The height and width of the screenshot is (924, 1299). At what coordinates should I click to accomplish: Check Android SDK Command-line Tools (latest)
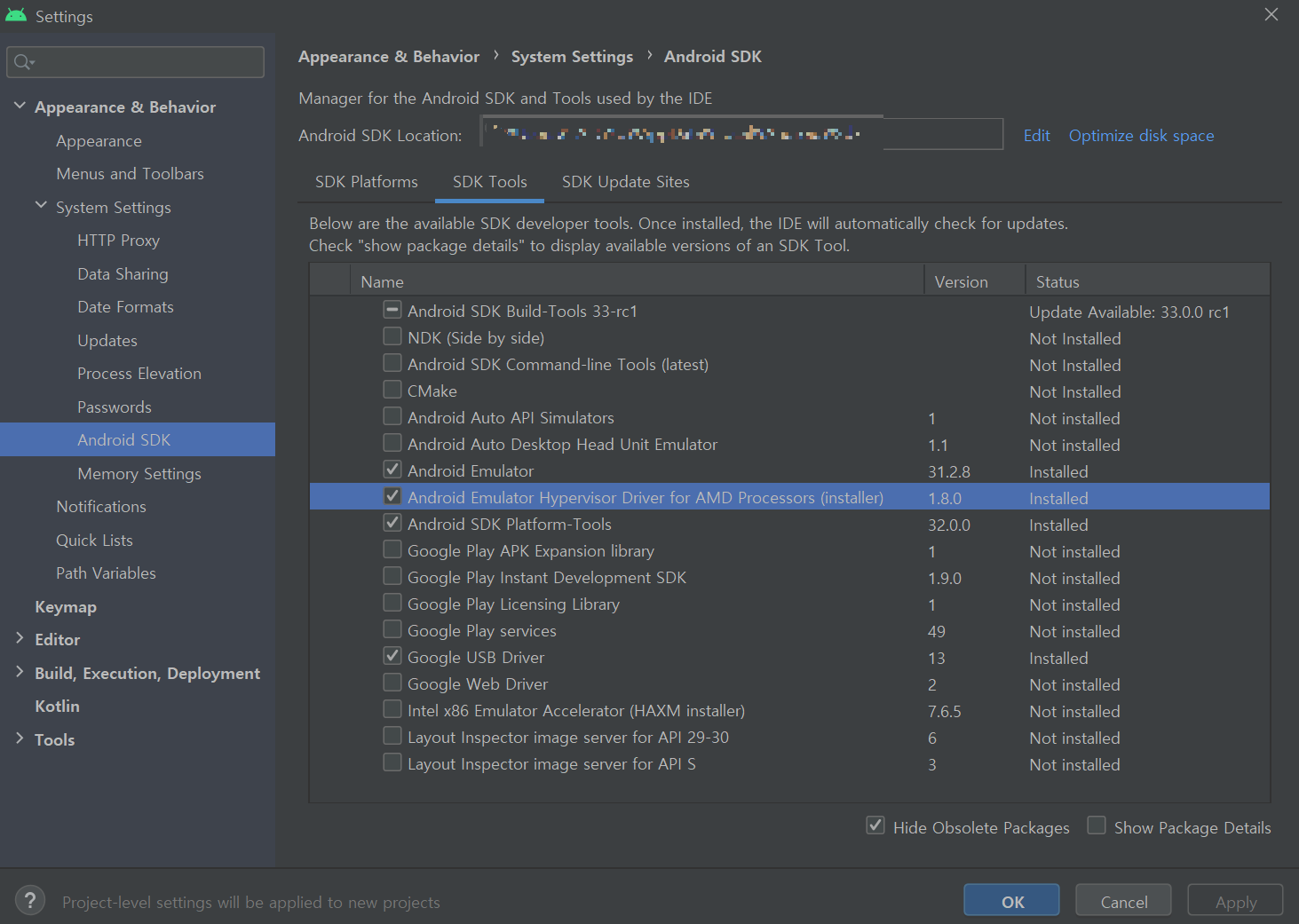392,363
